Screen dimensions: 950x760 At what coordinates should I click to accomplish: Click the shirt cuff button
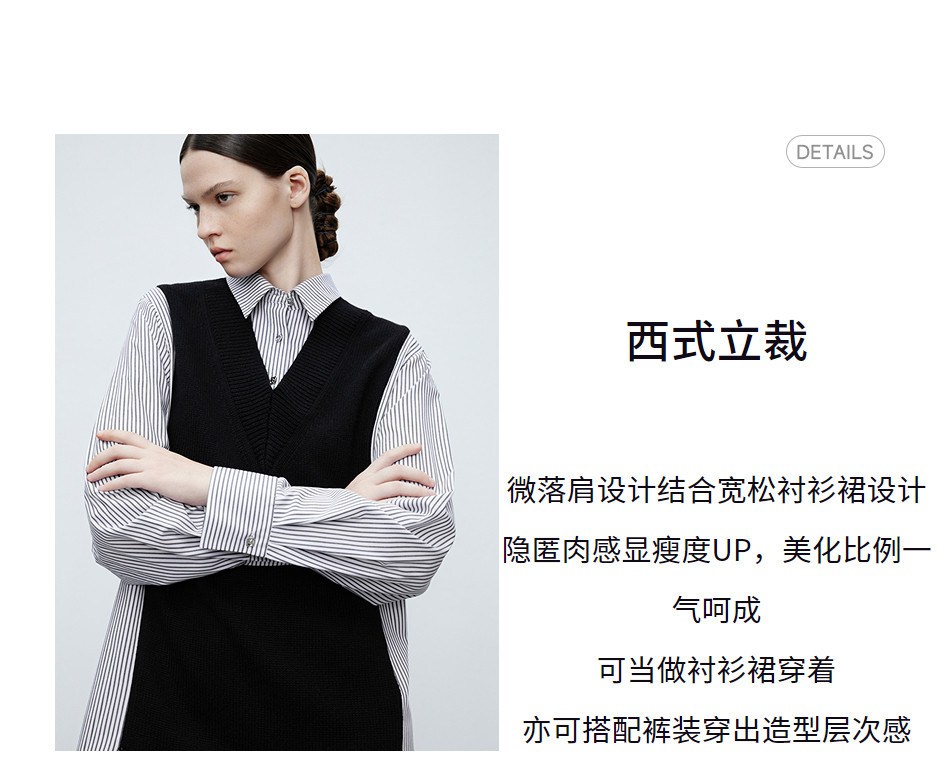coord(250,539)
